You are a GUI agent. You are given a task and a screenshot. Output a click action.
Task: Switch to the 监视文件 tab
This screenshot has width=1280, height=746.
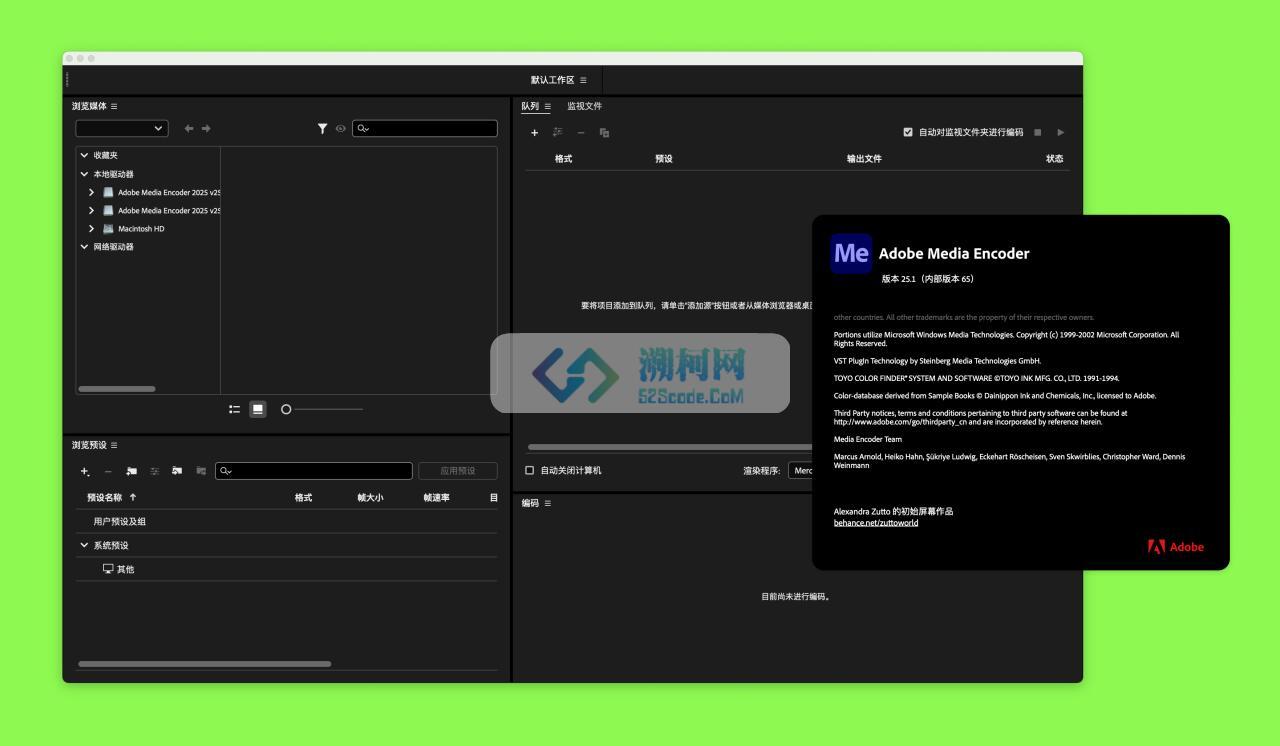584,106
